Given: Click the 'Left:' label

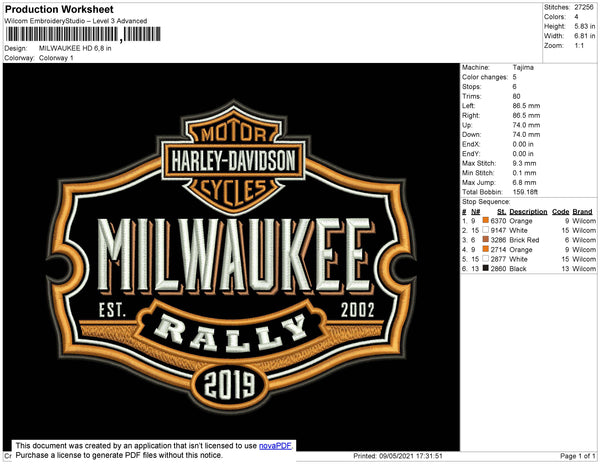Looking at the screenshot, I should (x=468, y=106).
